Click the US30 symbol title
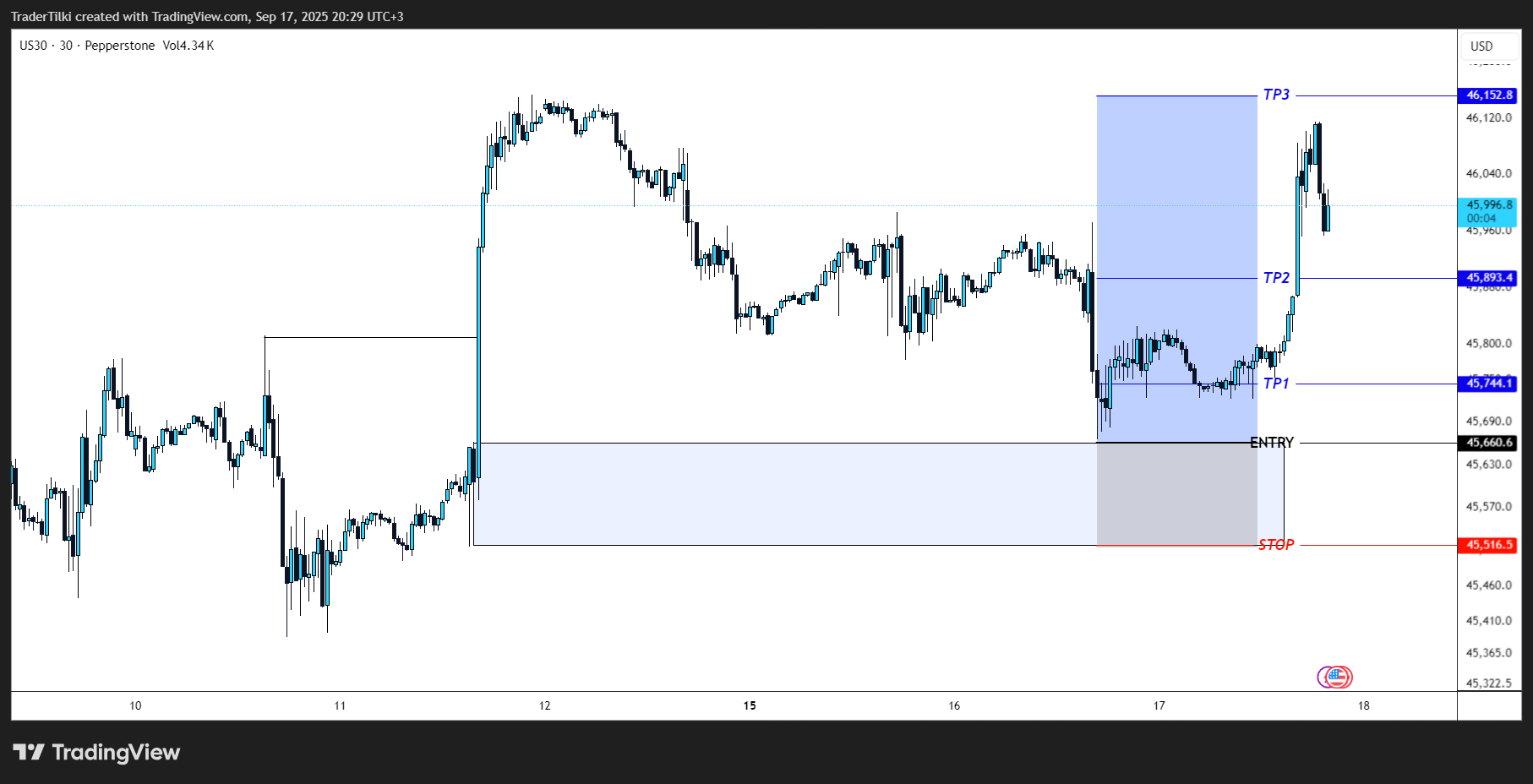1533x784 pixels. tap(34, 46)
